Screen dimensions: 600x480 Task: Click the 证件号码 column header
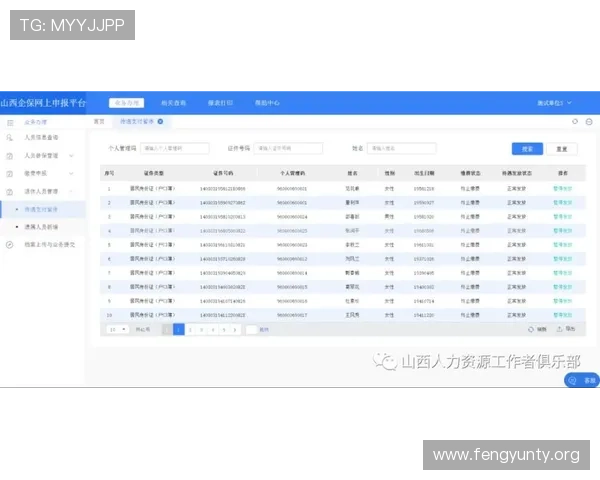pyautogui.click(x=223, y=173)
